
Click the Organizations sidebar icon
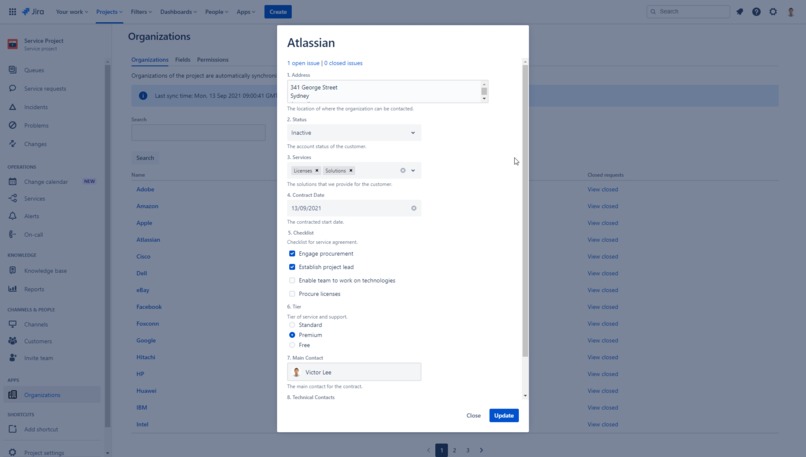(13, 395)
